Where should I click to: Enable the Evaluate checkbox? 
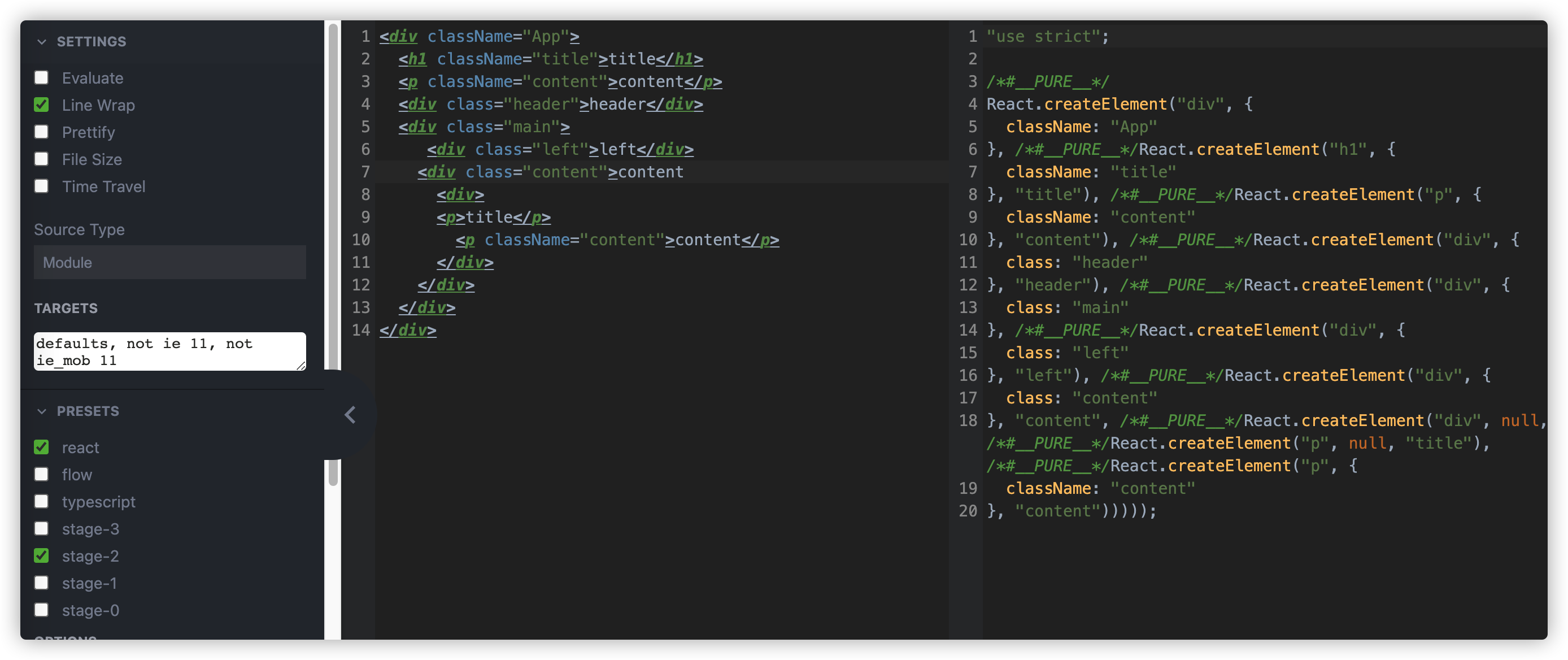pyautogui.click(x=41, y=77)
